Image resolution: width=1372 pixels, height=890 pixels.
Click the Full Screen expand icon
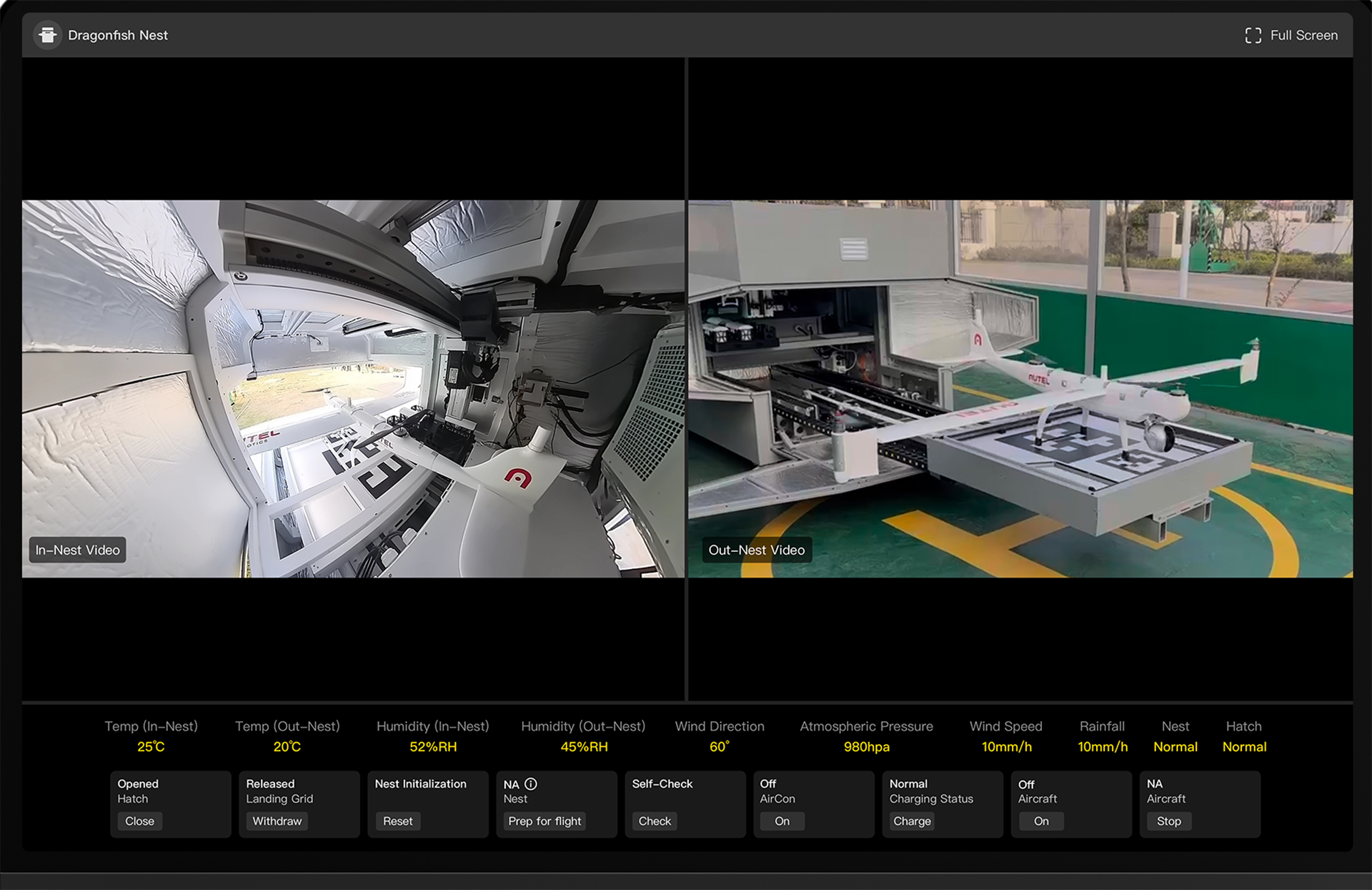(x=1253, y=36)
